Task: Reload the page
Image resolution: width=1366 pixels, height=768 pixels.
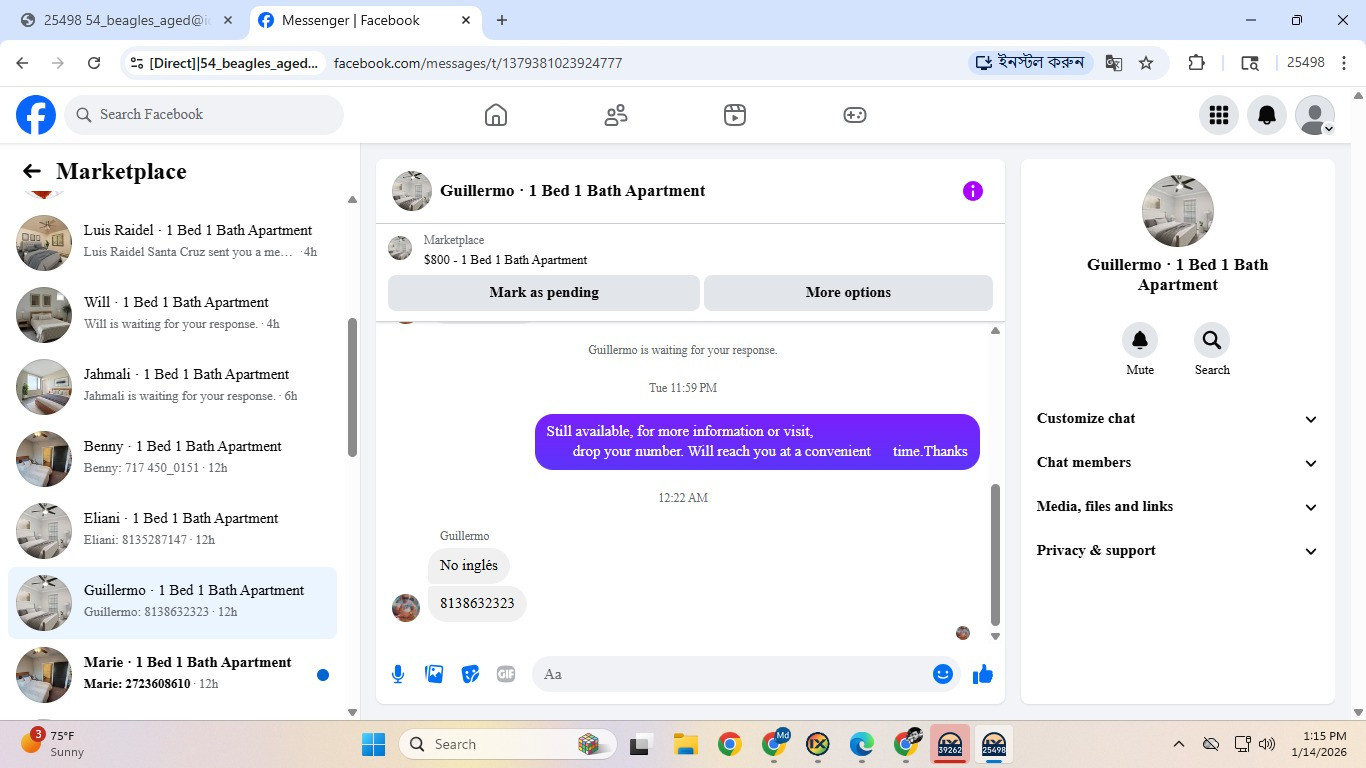Action: 94,63
